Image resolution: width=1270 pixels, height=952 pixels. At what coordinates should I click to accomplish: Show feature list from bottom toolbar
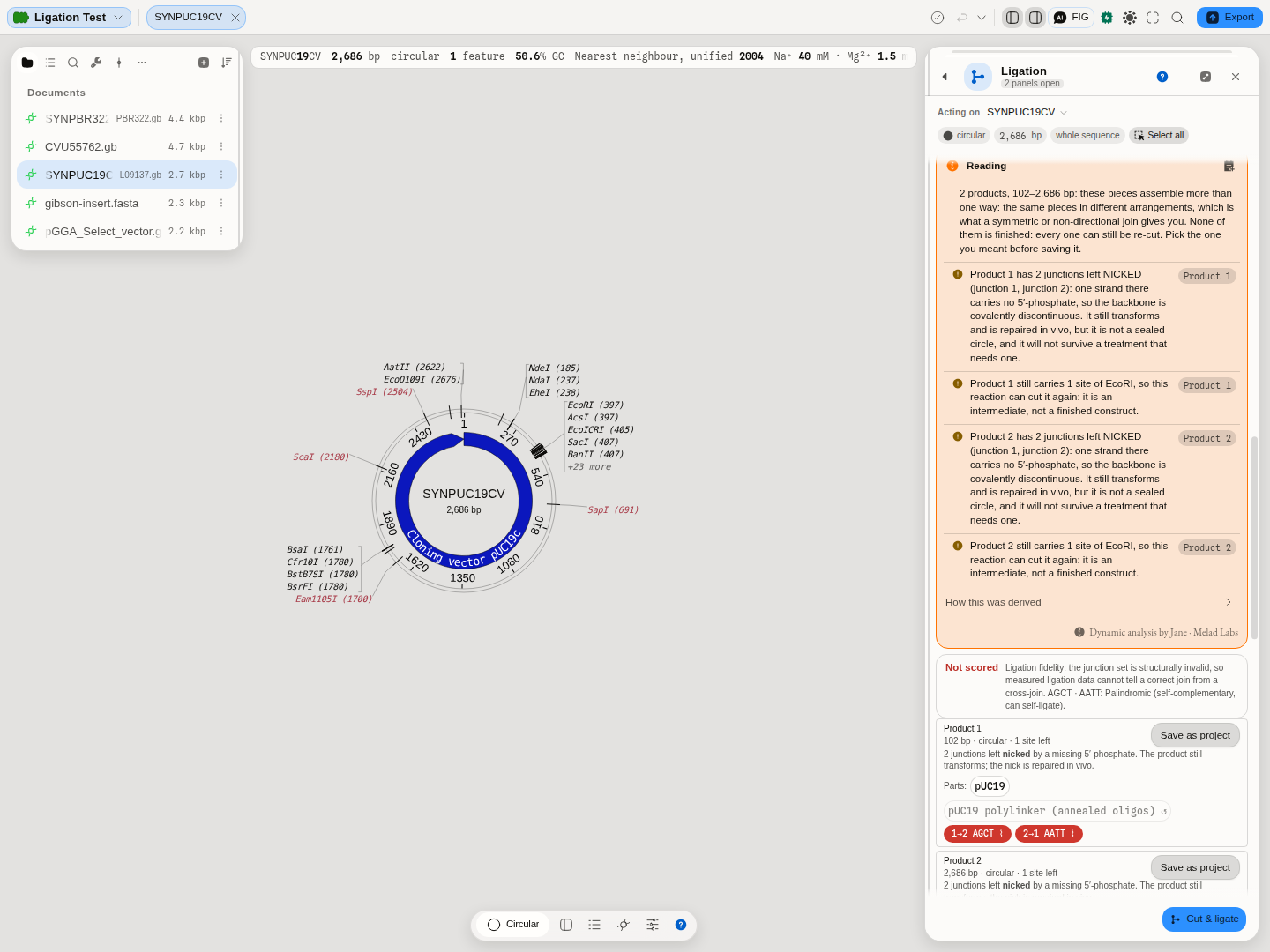pos(594,925)
